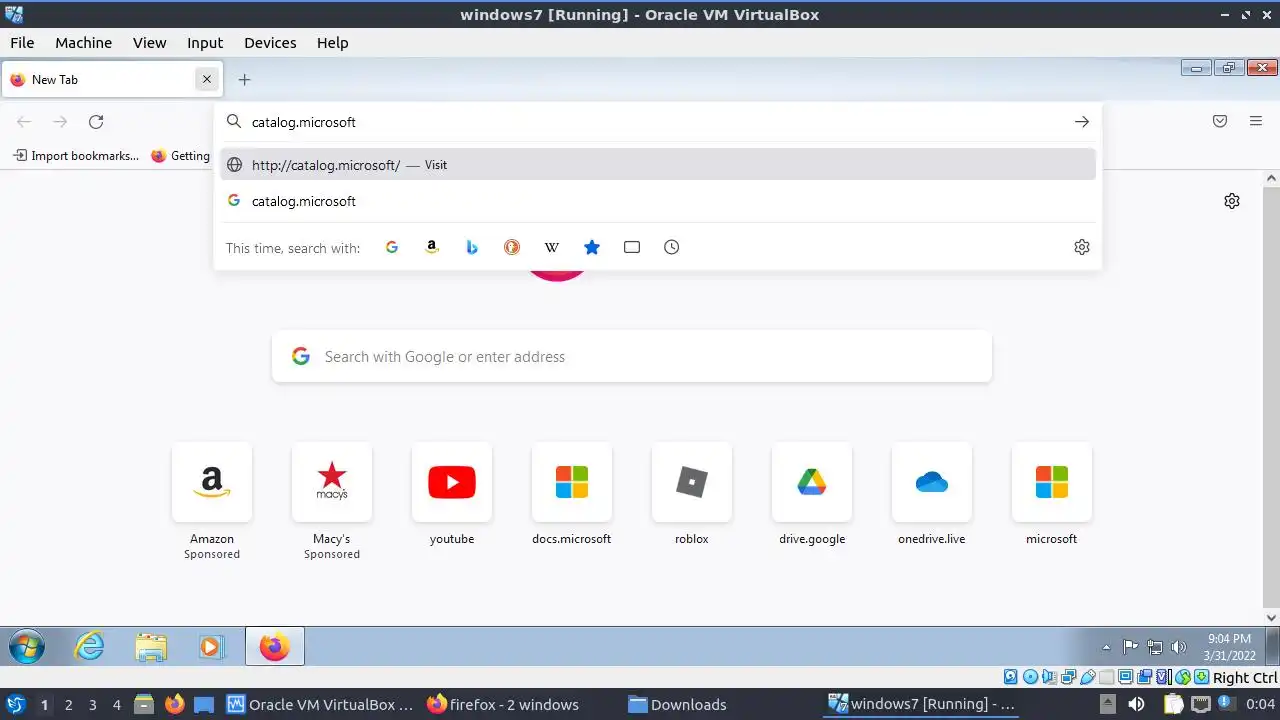Search this time with Google icon
This screenshot has width=1280, height=720.
tap(392, 247)
